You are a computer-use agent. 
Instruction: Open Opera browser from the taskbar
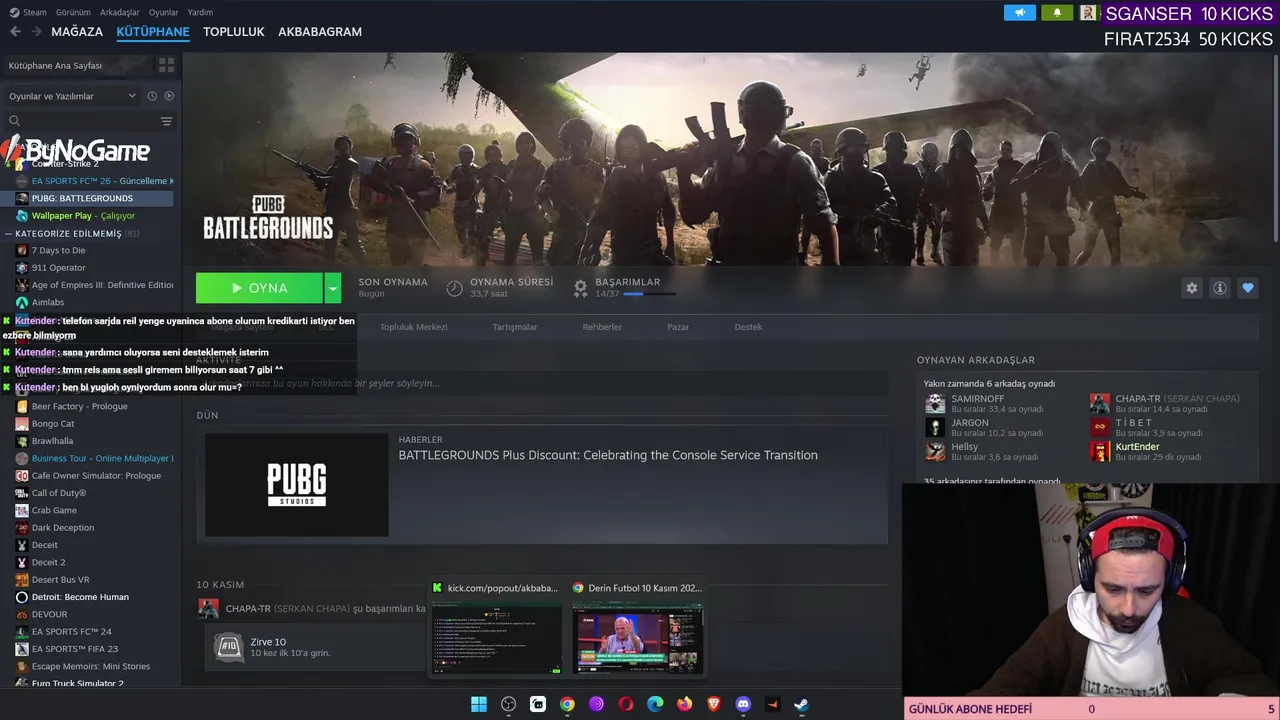tap(626, 704)
